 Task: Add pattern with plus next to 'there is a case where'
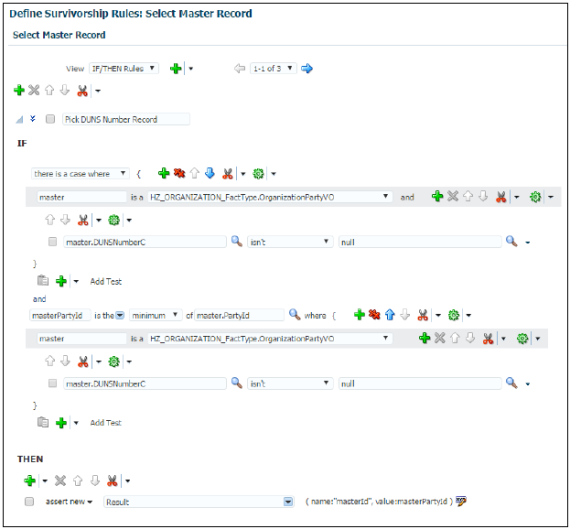[x=164, y=173]
